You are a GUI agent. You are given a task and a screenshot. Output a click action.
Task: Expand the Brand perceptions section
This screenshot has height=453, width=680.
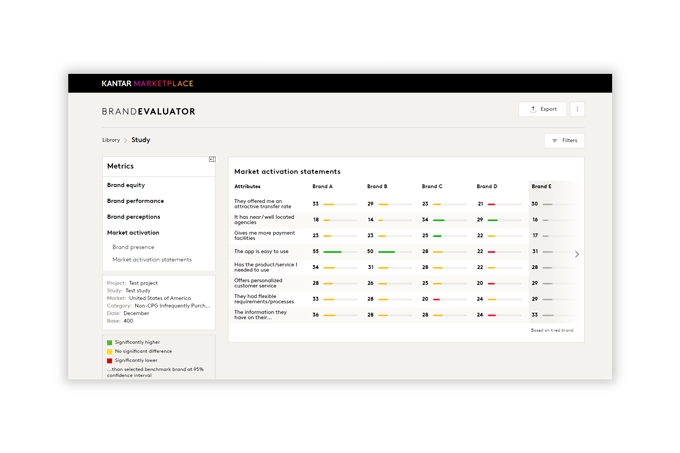tap(135, 216)
